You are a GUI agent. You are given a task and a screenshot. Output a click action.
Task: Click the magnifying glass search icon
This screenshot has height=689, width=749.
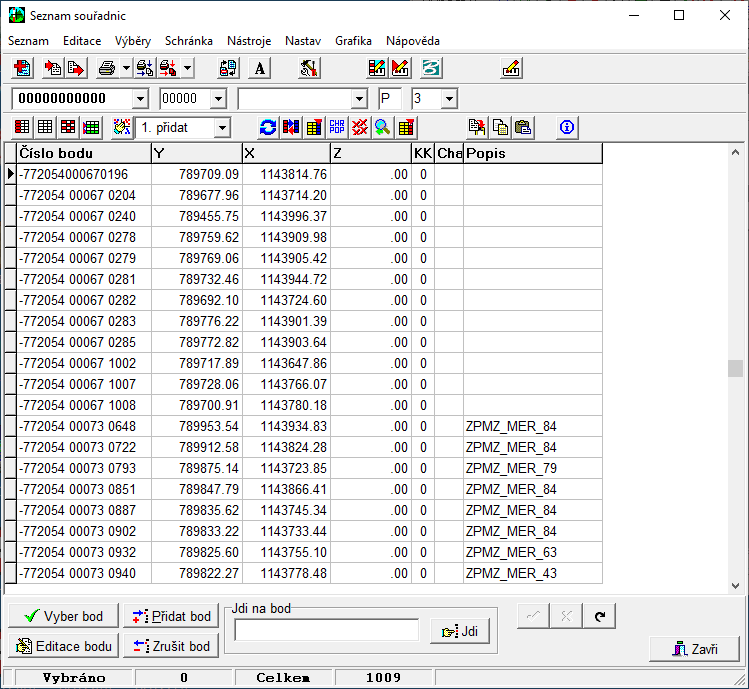(x=382, y=127)
